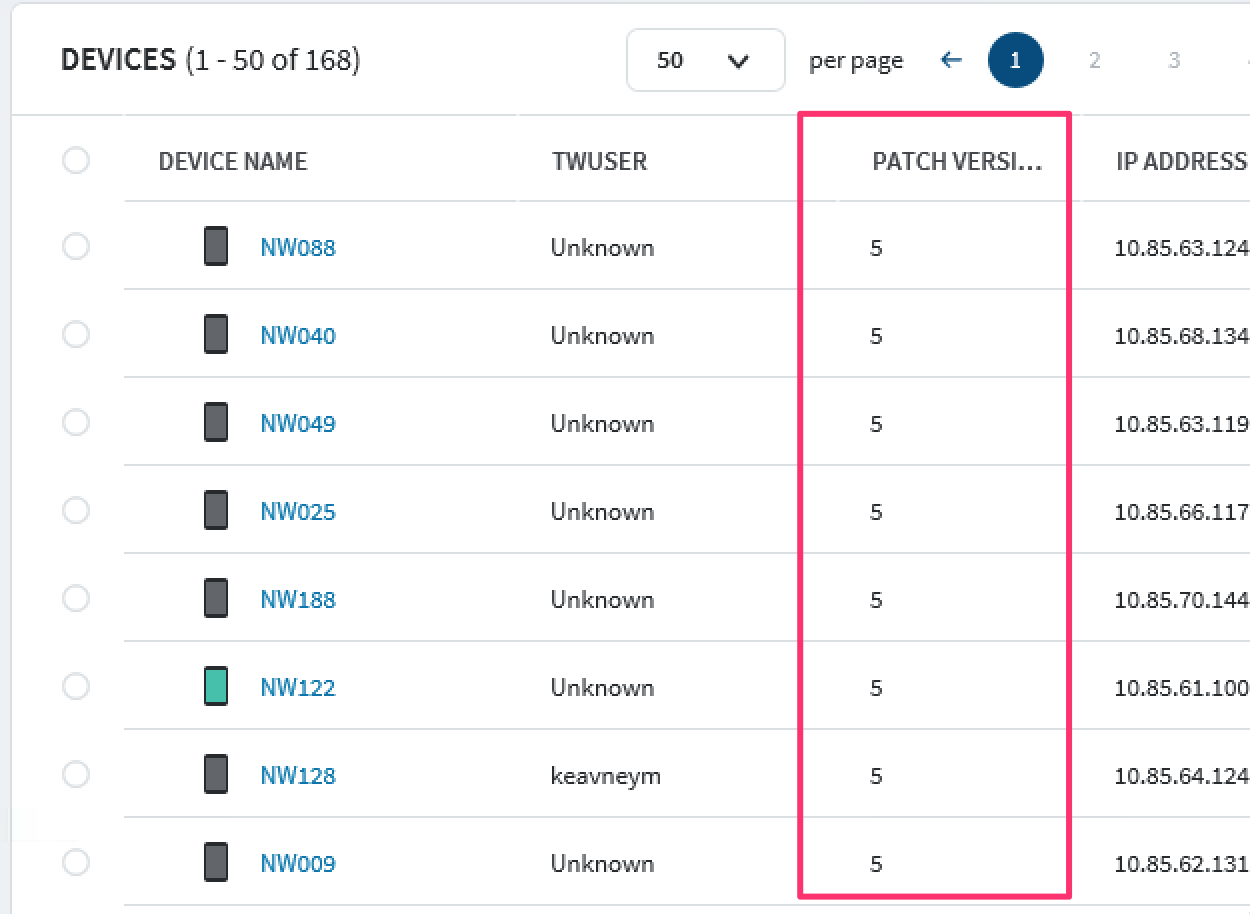Open the 50 per page dropdown
The width and height of the screenshot is (1250, 914).
coord(705,60)
